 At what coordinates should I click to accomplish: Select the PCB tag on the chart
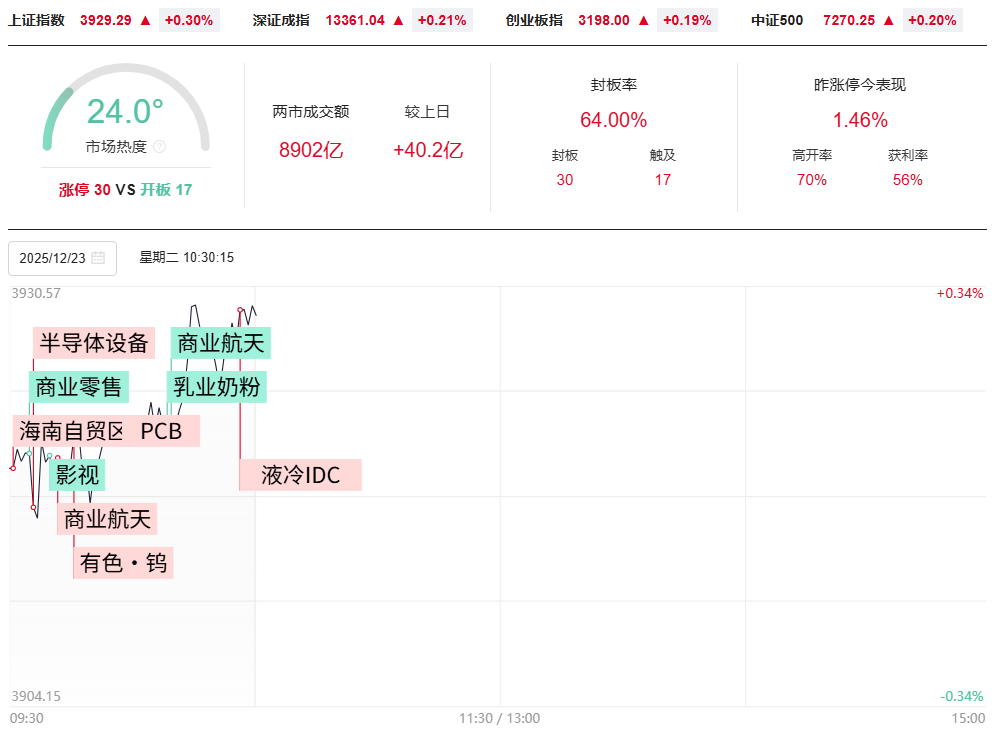162,431
